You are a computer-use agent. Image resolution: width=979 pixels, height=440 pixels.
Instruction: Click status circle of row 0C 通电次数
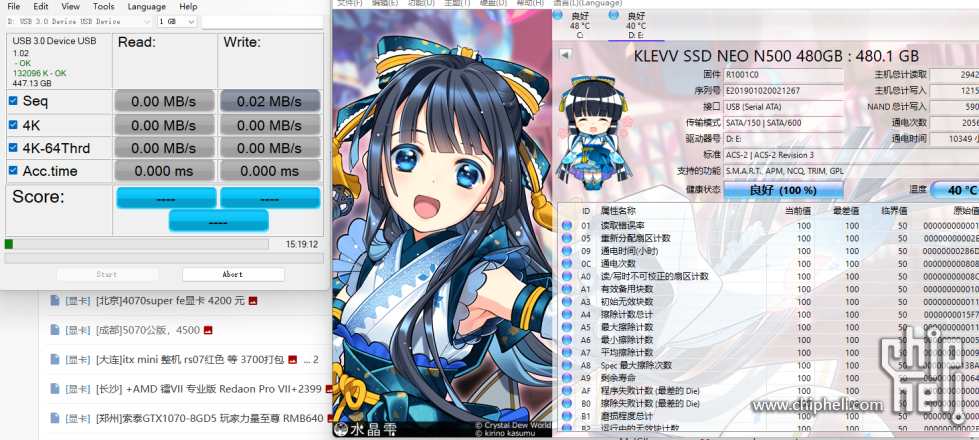(567, 264)
